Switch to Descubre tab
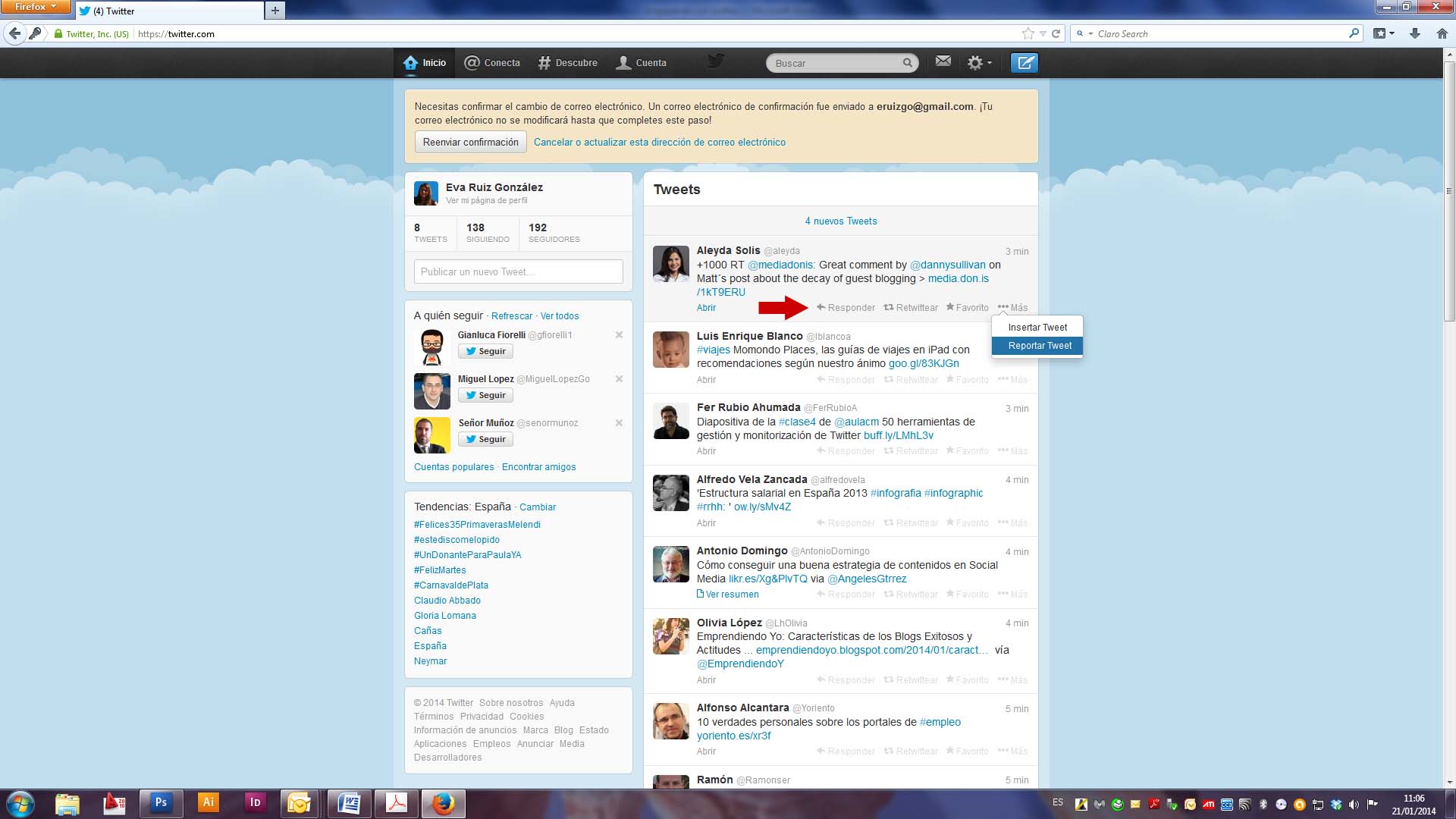This screenshot has width=1456, height=819. point(567,63)
